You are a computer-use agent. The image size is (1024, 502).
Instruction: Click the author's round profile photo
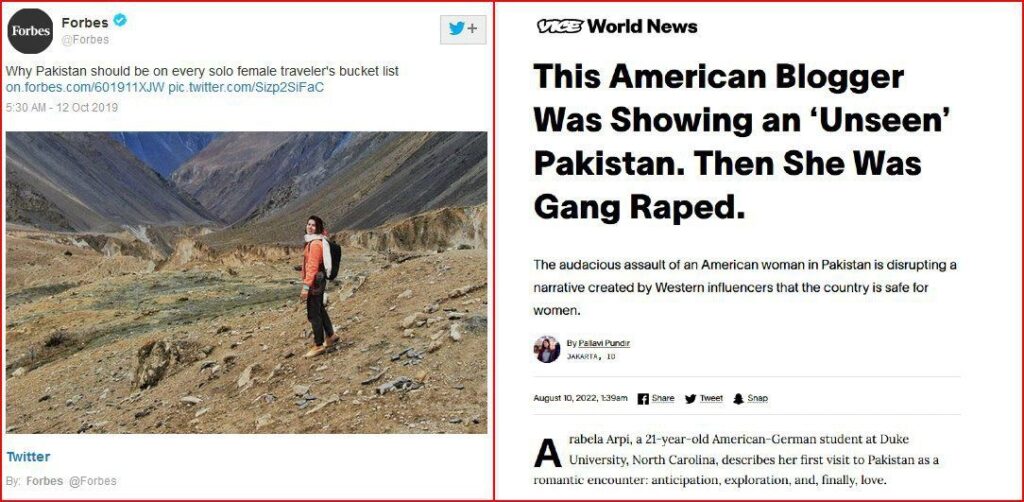click(x=547, y=349)
